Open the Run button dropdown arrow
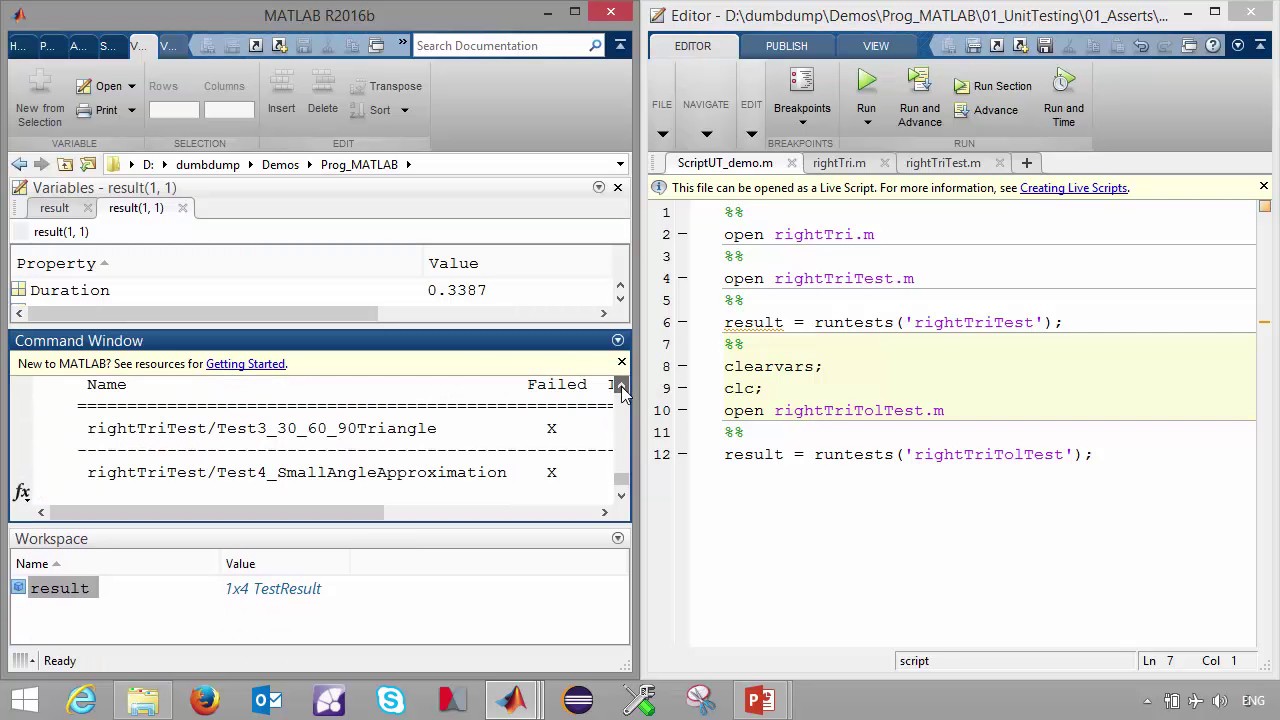The image size is (1280, 720). [867, 123]
